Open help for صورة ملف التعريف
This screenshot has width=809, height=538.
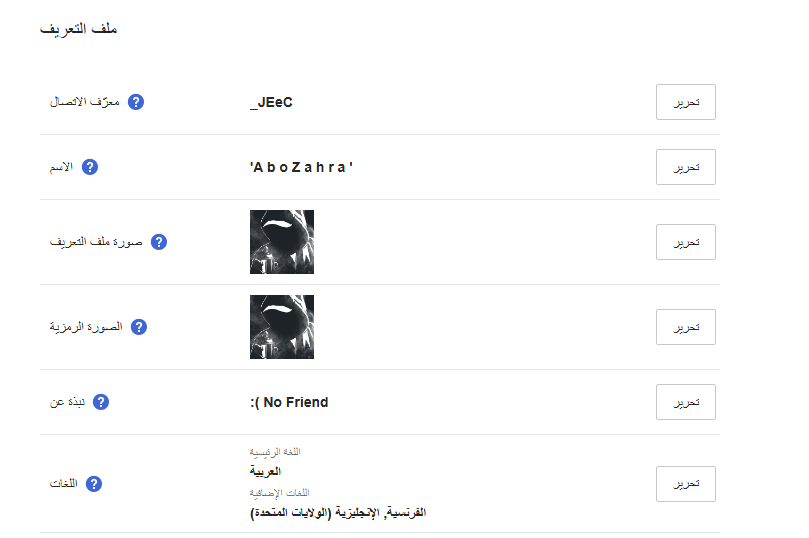point(158,242)
